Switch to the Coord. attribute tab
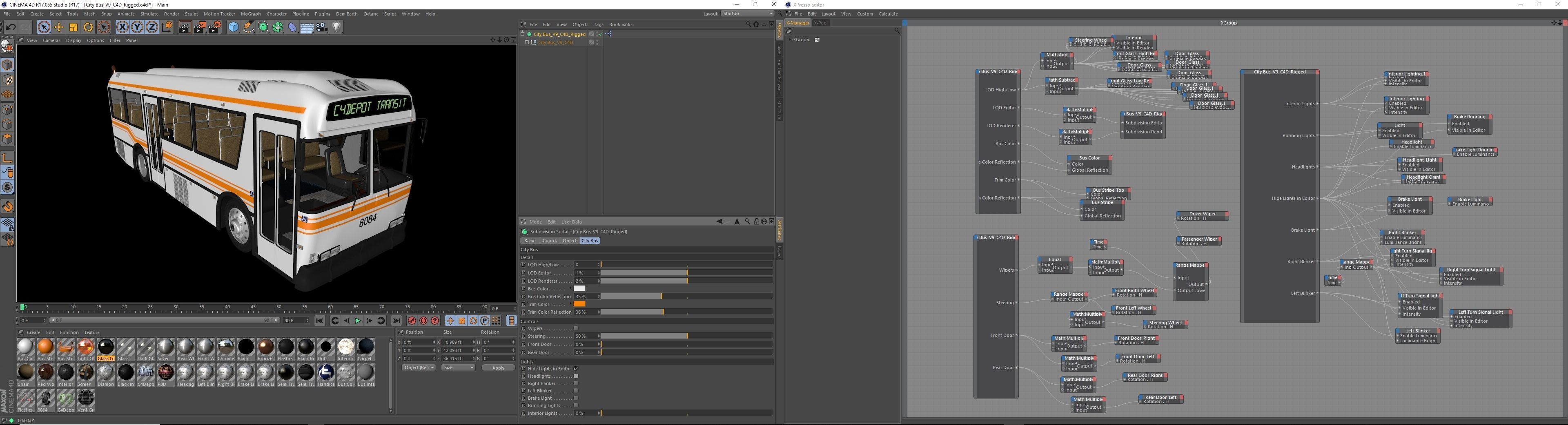This screenshot has width=1568, height=425. [x=550, y=241]
